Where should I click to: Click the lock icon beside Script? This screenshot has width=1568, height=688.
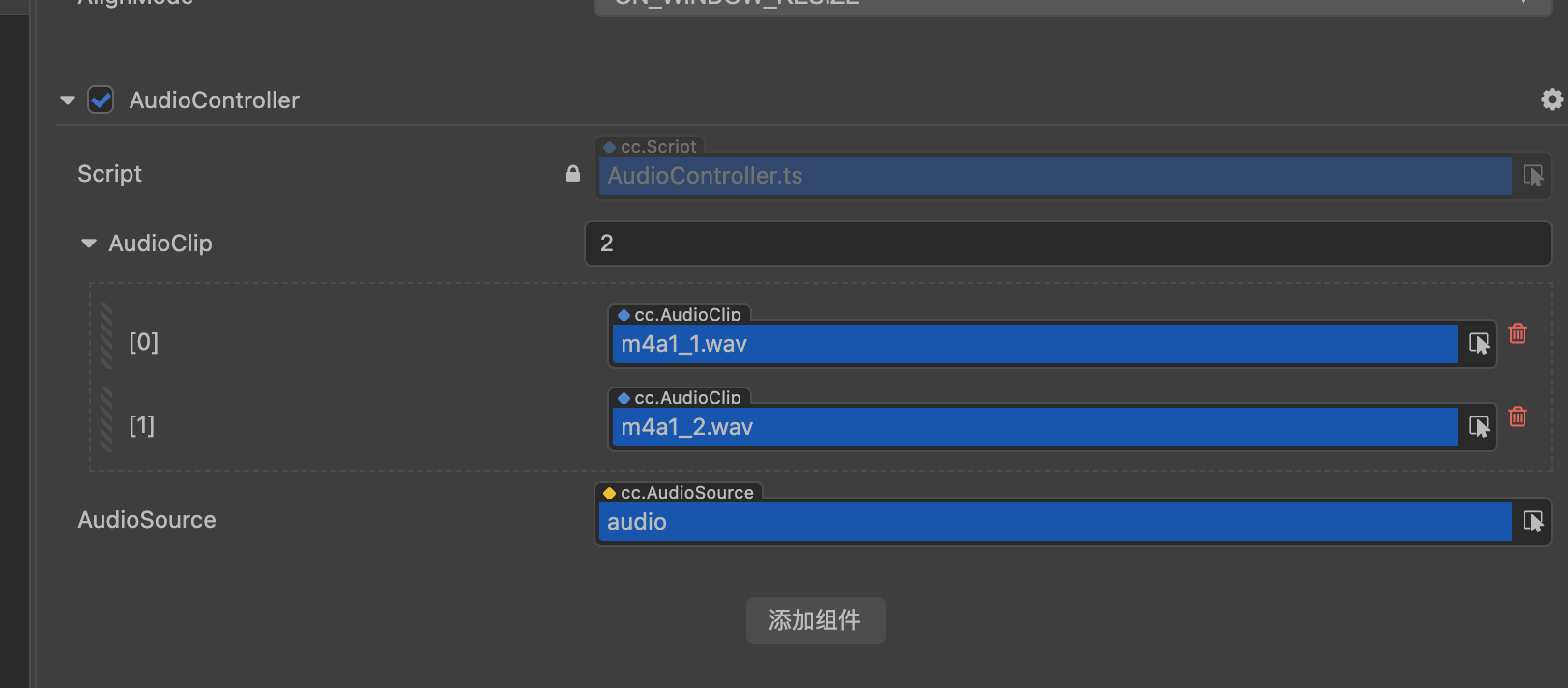click(x=573, y=174)
